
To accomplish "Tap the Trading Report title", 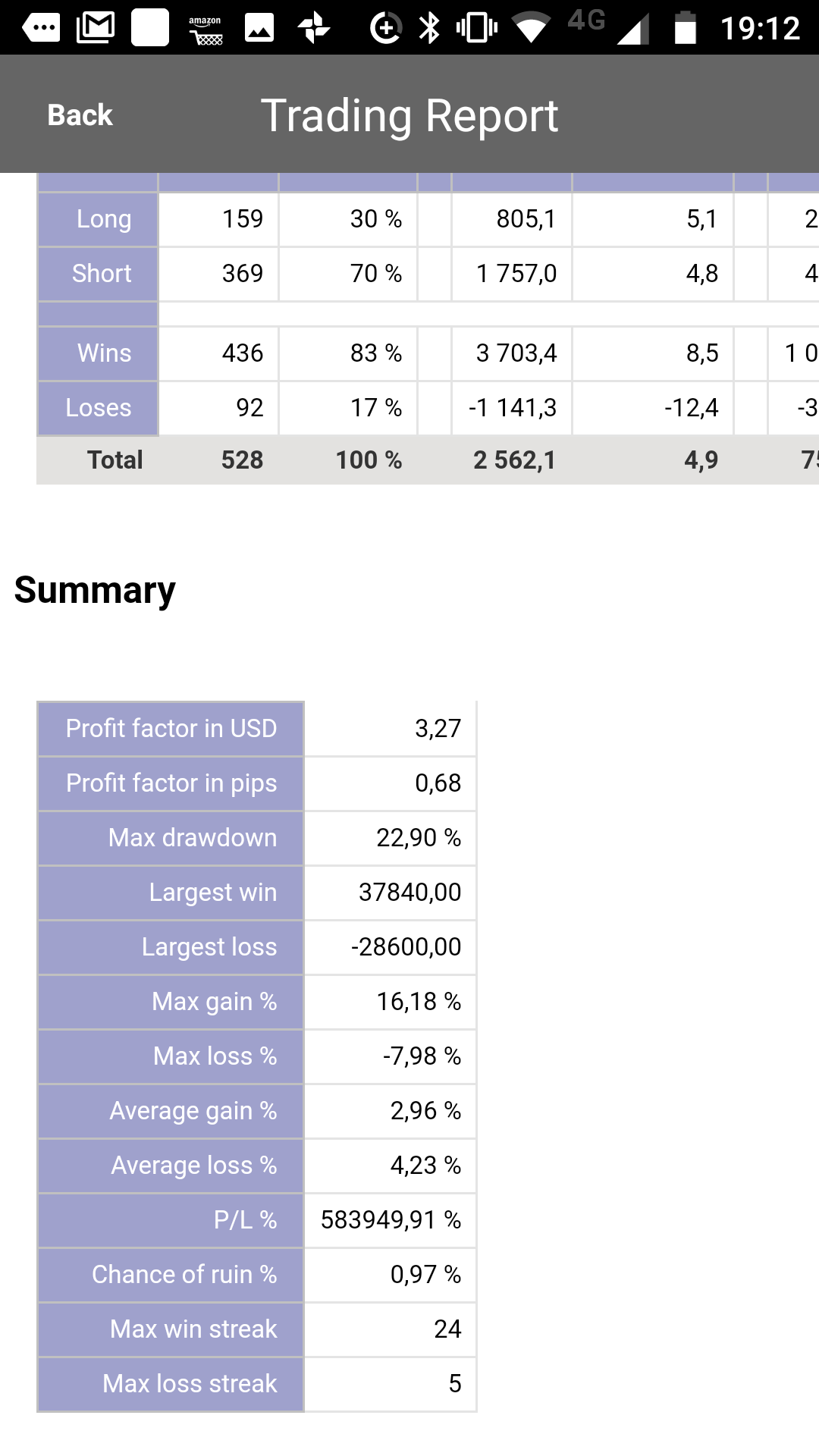I will click(x=409, y=115).
